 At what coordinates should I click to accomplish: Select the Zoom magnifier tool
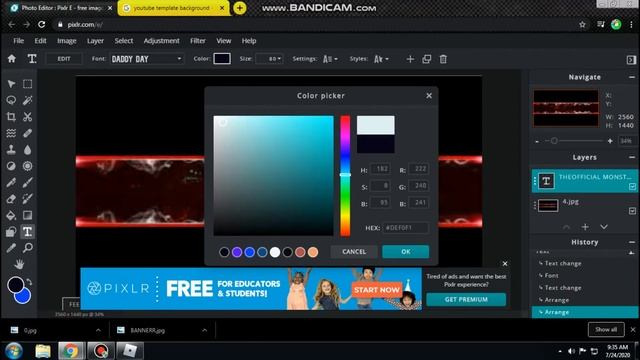pyautogui.click(x=27, y=248)
